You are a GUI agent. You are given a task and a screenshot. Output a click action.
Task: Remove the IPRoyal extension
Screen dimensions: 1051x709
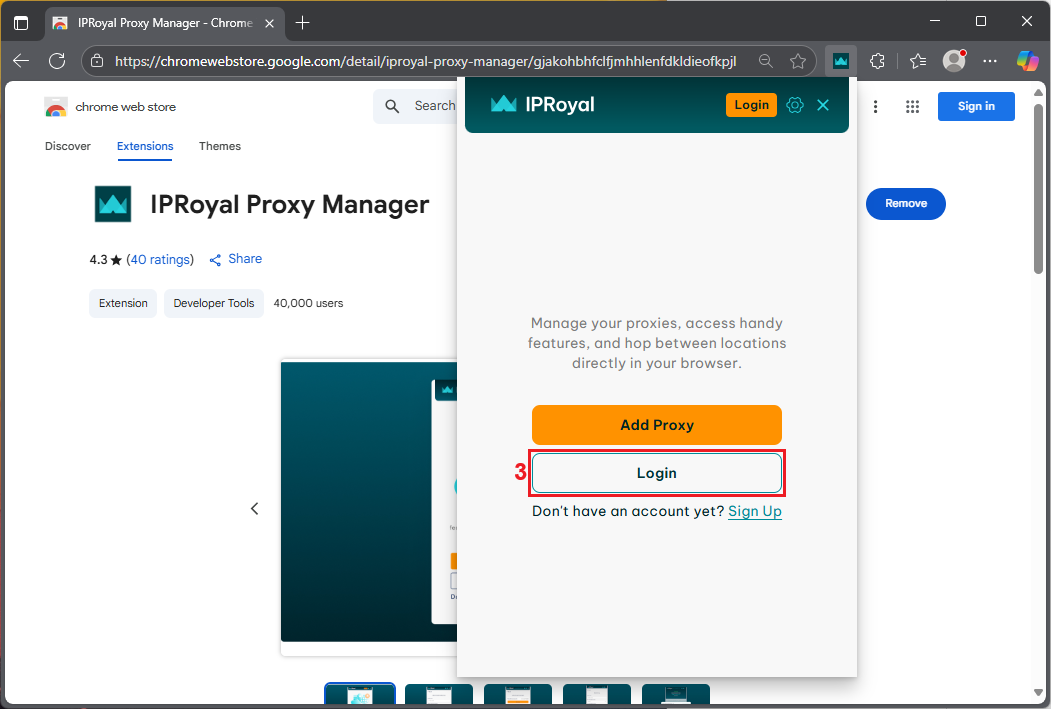tap(906, 204)
